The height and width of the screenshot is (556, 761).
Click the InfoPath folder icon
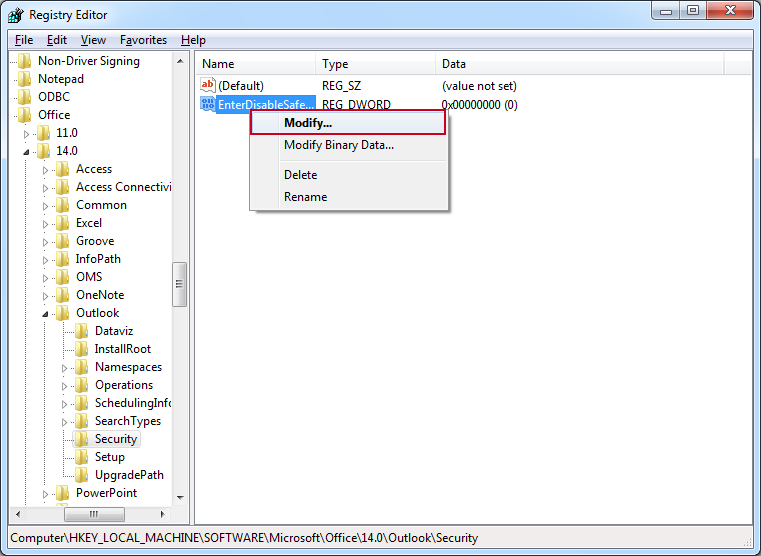pyautogui.click(x=63, y=259)
